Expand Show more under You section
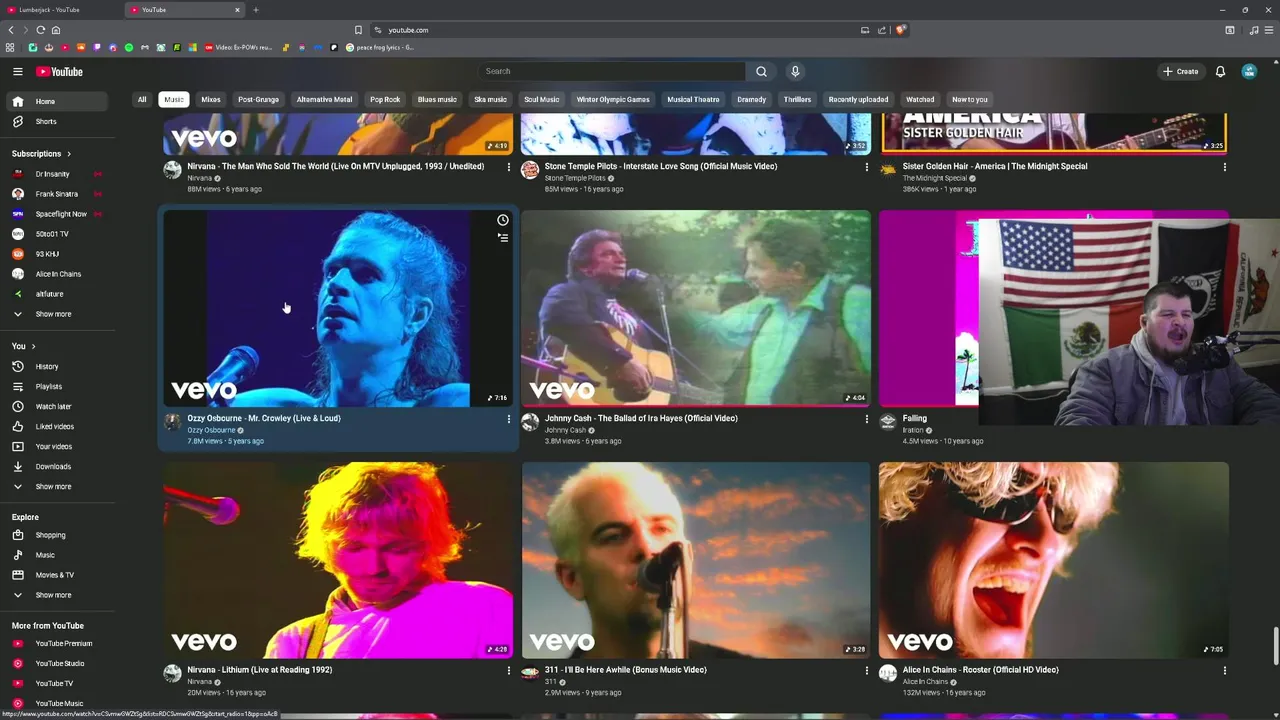The height and width of the screenshot is (720, 1280). coord(58,486)
